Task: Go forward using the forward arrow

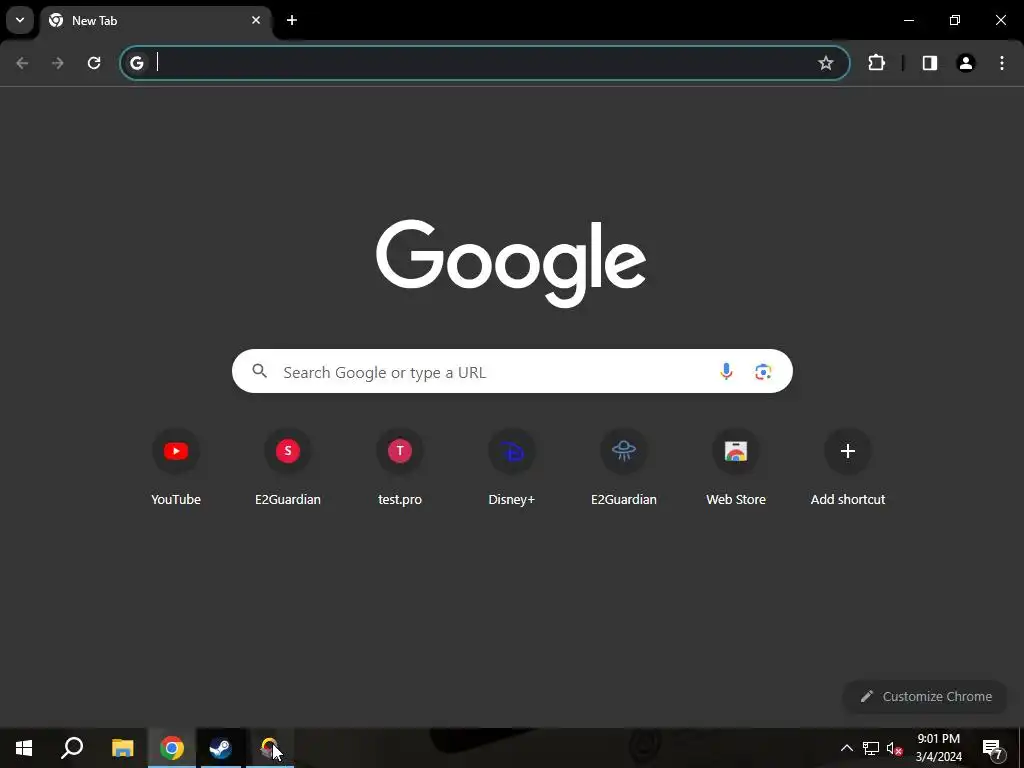Action: (58, 63)
